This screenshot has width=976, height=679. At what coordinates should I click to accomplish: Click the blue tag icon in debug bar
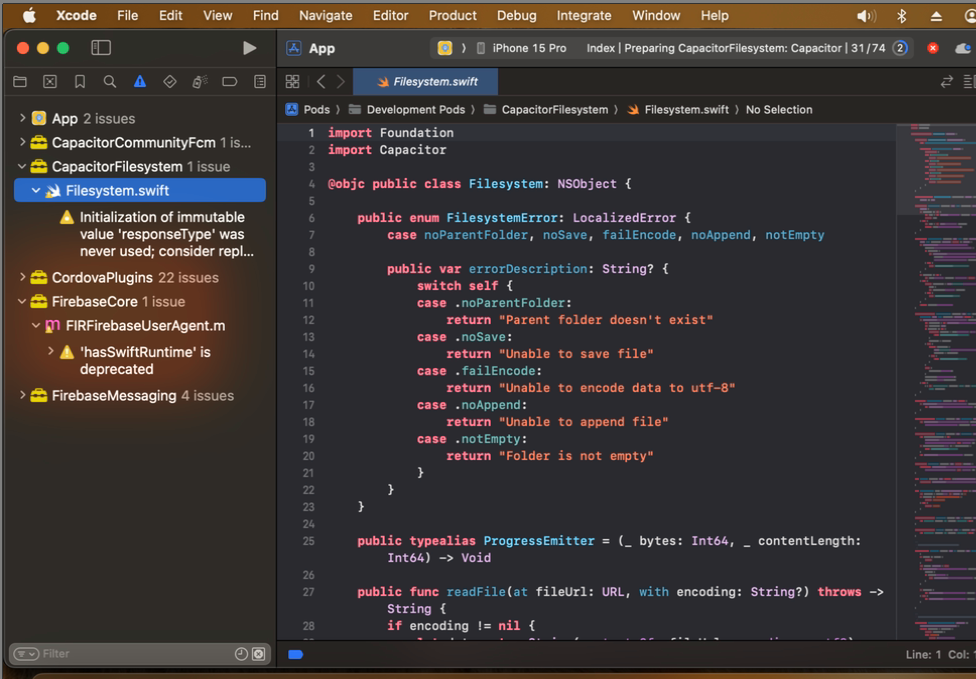296,654
